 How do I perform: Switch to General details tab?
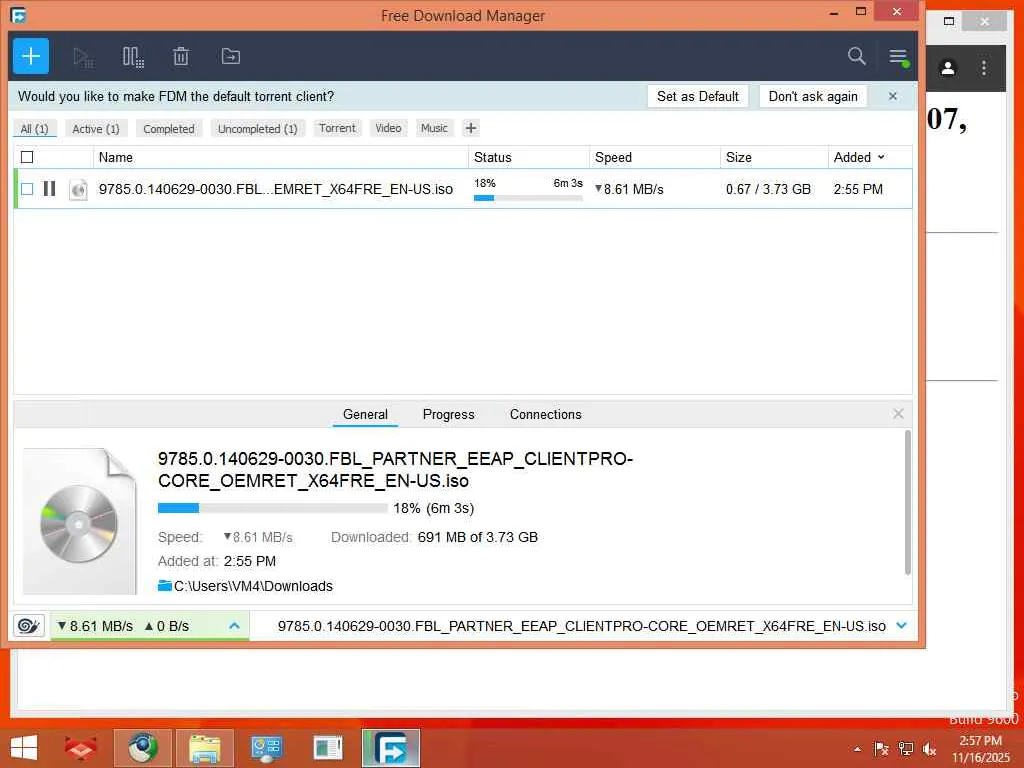365,414
